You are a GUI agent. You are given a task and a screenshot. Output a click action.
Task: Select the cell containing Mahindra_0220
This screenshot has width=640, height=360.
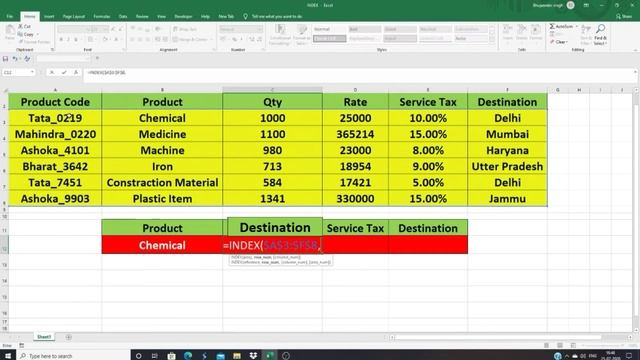pos(55,134)
